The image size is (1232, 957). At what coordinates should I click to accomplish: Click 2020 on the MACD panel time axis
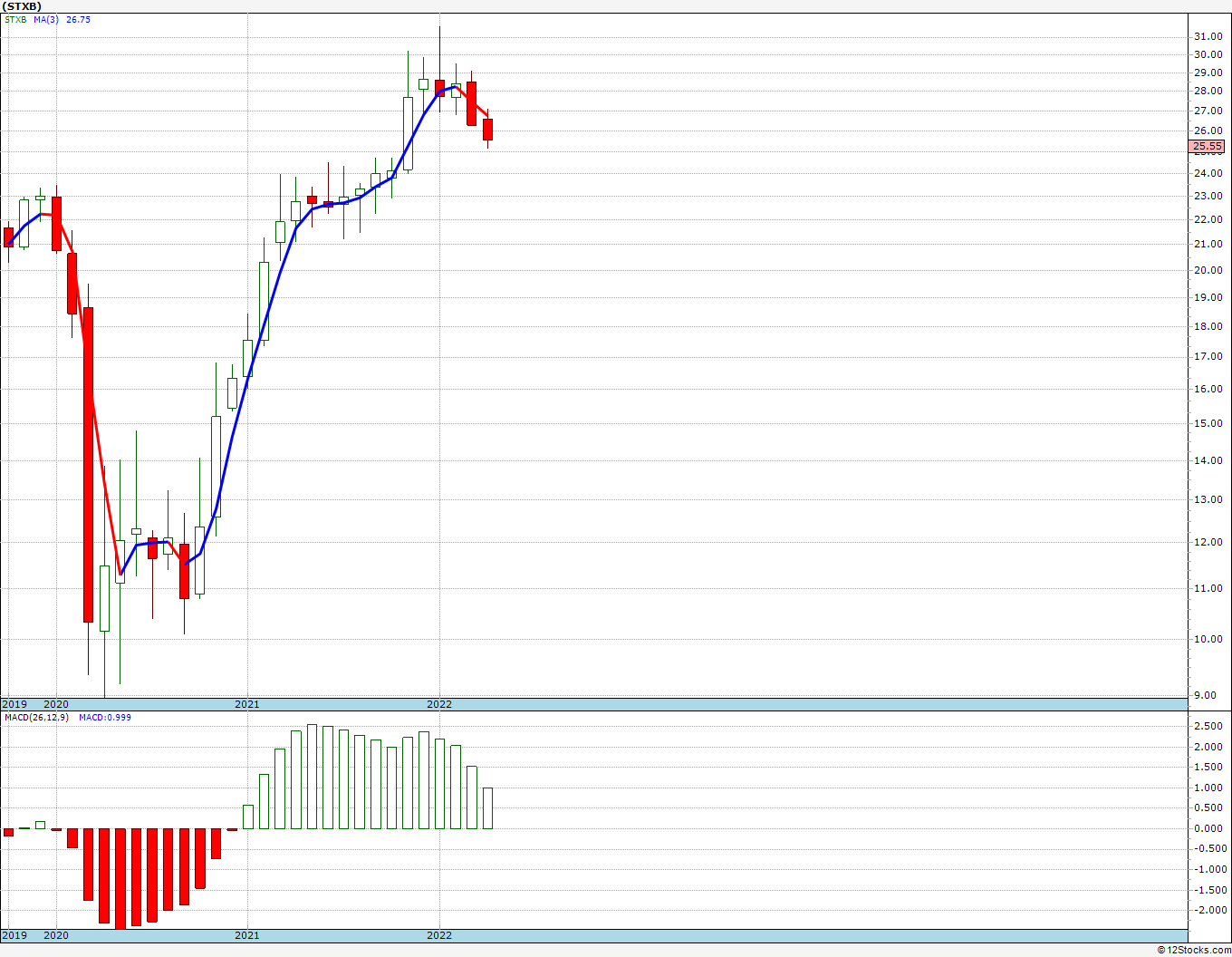[x=56, y=935]
